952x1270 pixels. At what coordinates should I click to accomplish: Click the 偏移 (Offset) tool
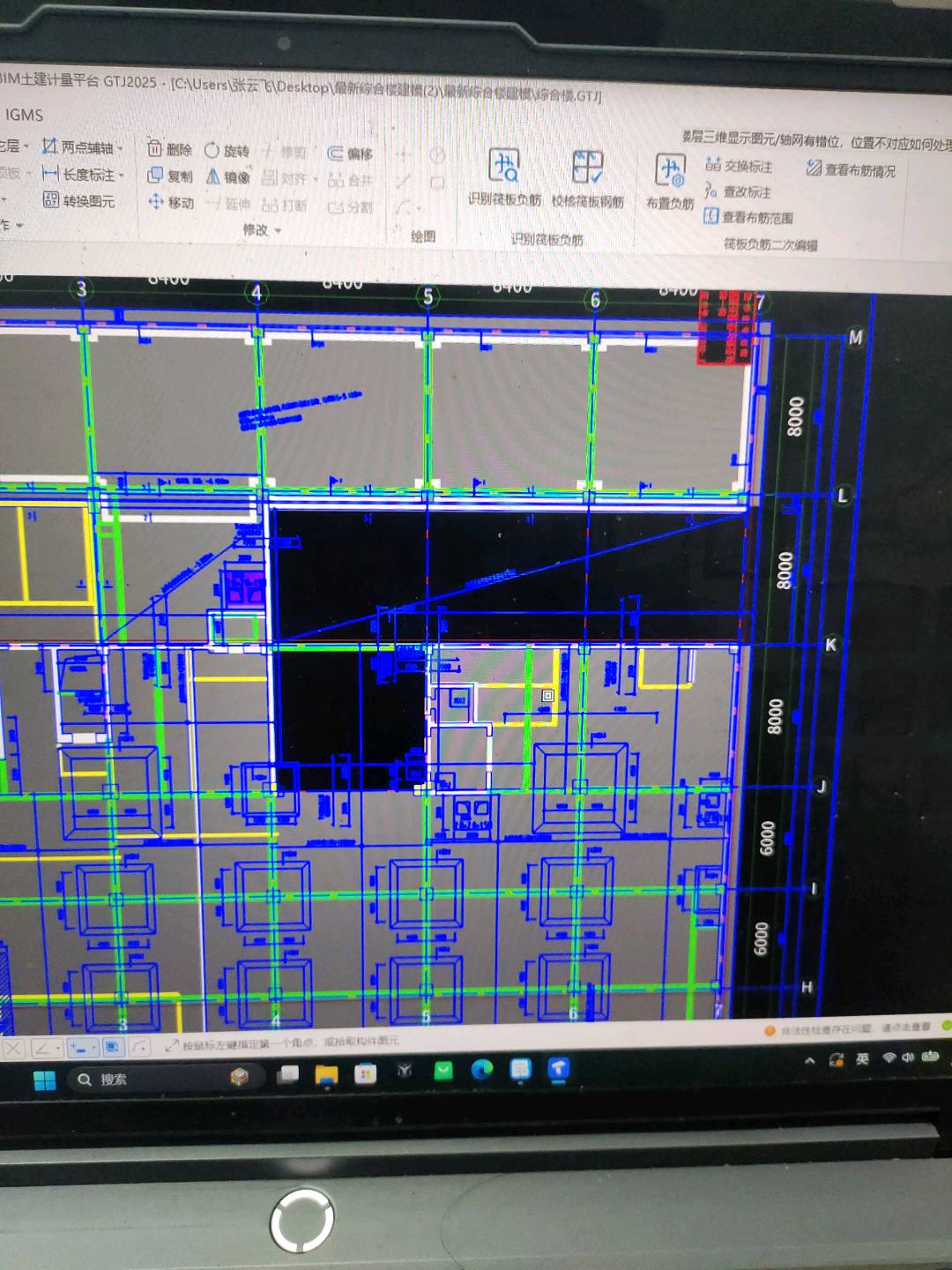coord(350,153)
